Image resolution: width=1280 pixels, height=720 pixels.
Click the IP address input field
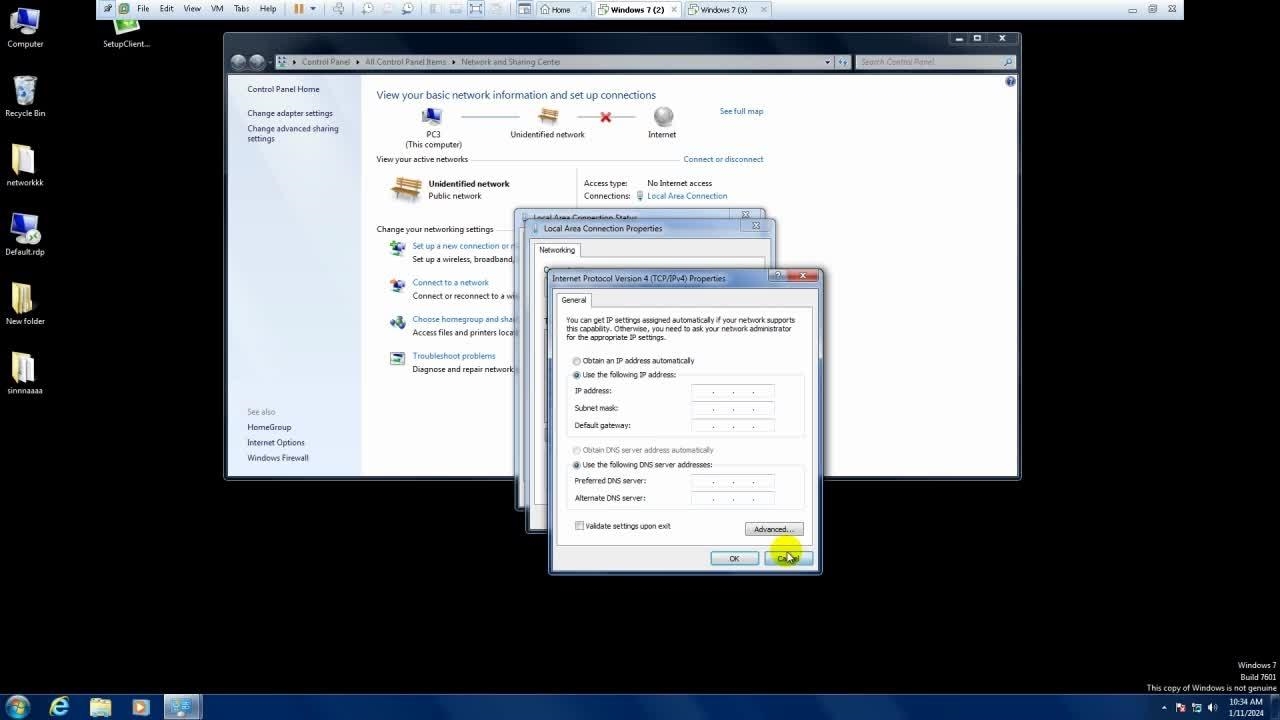click(732, 391)
